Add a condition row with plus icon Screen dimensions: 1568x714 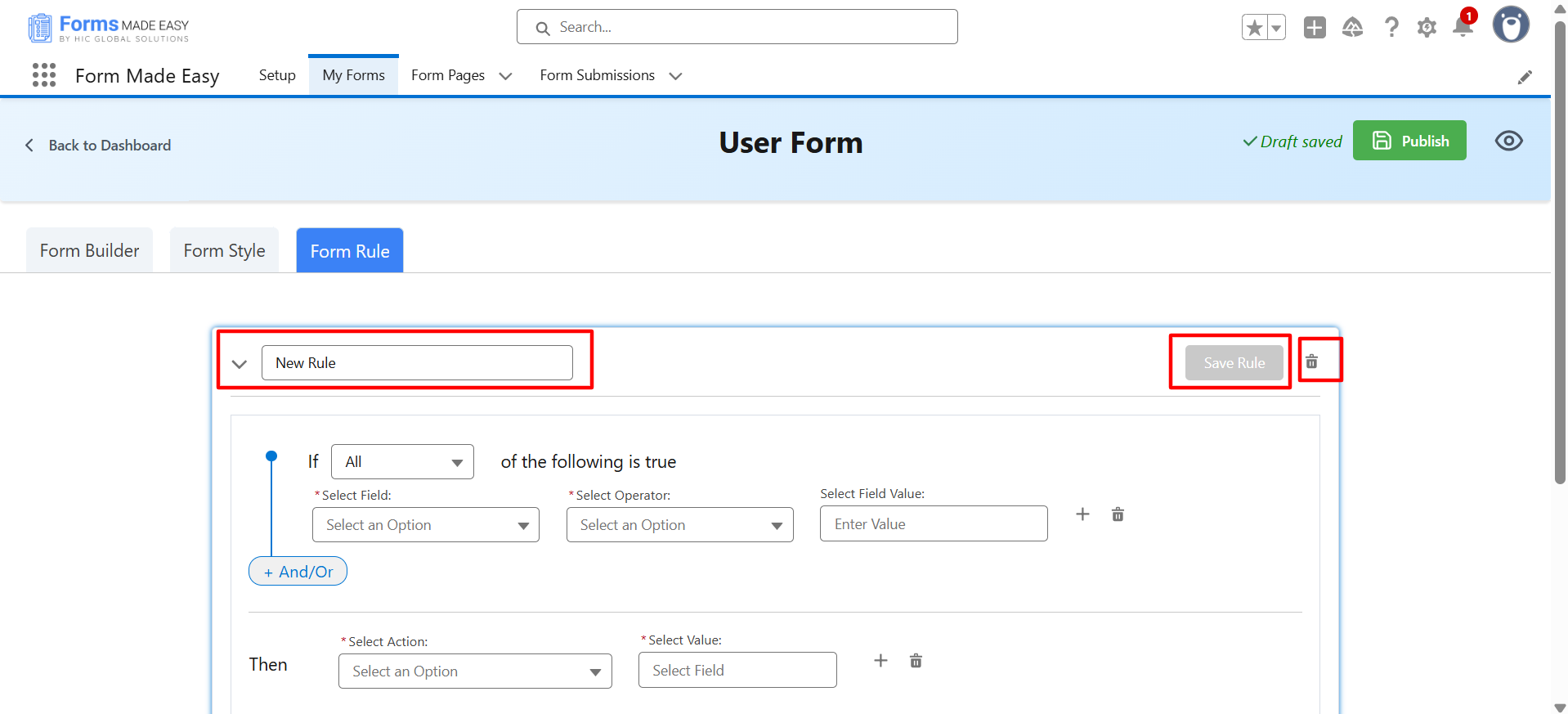(x=1082, y=514)
